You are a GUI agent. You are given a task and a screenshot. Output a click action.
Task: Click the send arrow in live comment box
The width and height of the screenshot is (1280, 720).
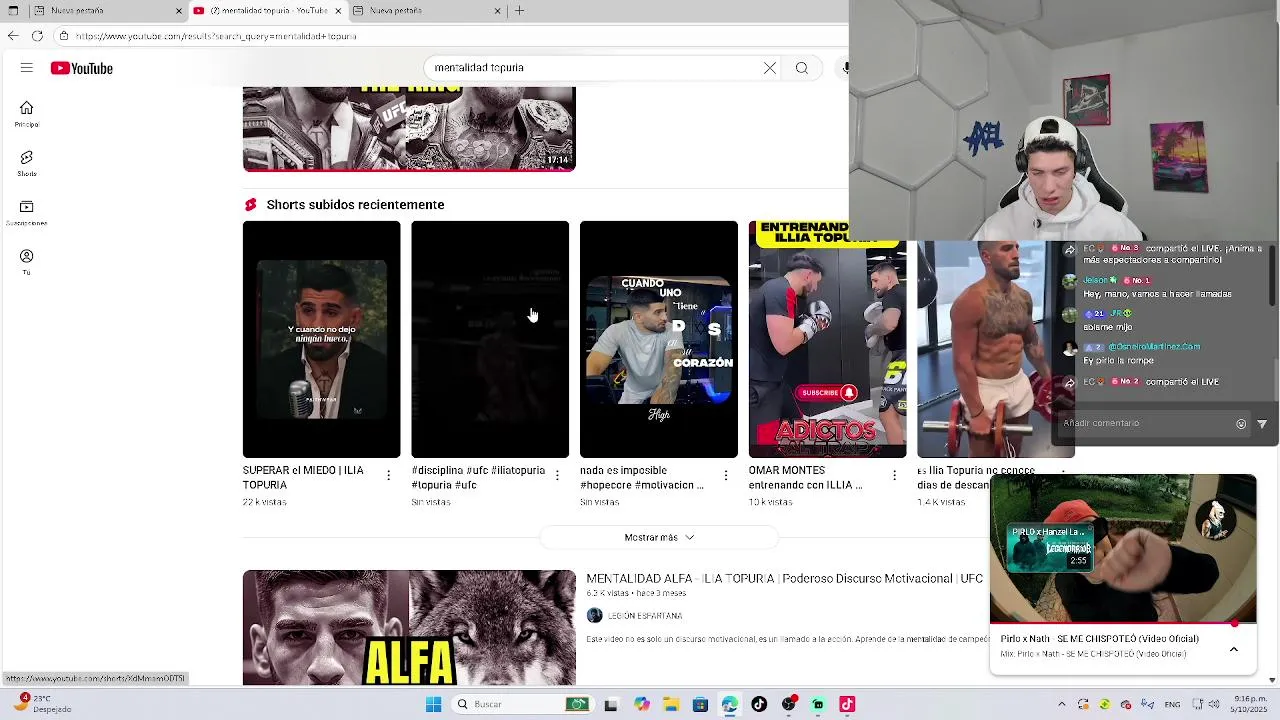(1262, 424)
